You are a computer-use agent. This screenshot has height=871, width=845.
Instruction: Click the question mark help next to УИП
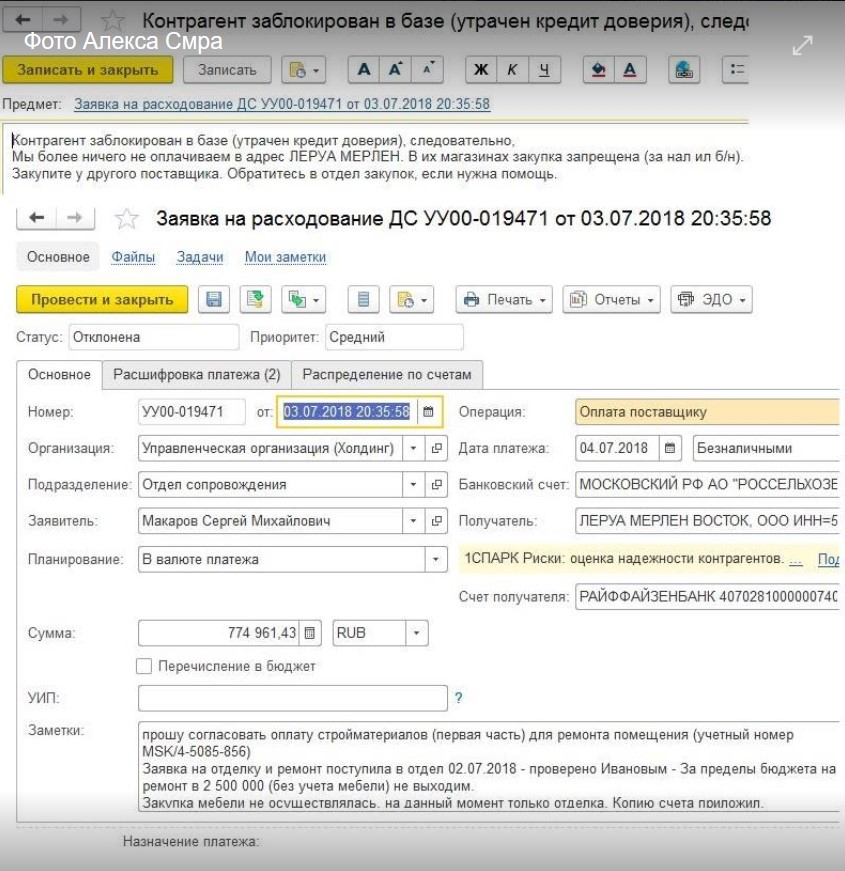pos(458,698)
